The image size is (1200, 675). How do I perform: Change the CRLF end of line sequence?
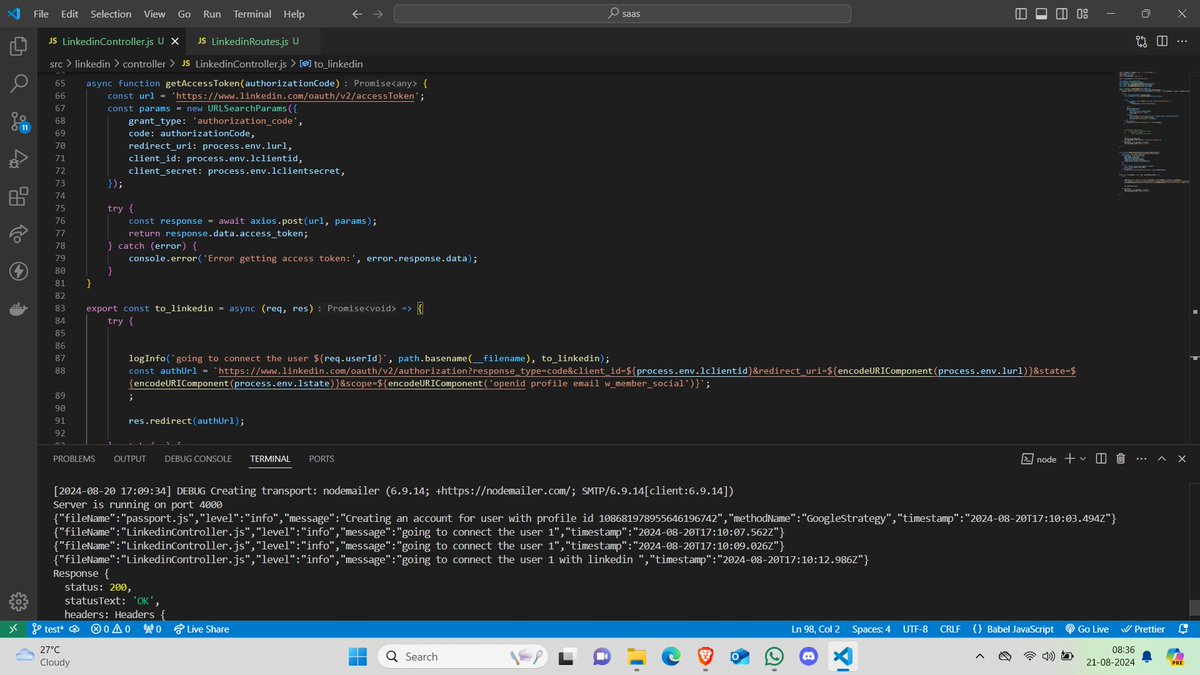coord(950,629)
